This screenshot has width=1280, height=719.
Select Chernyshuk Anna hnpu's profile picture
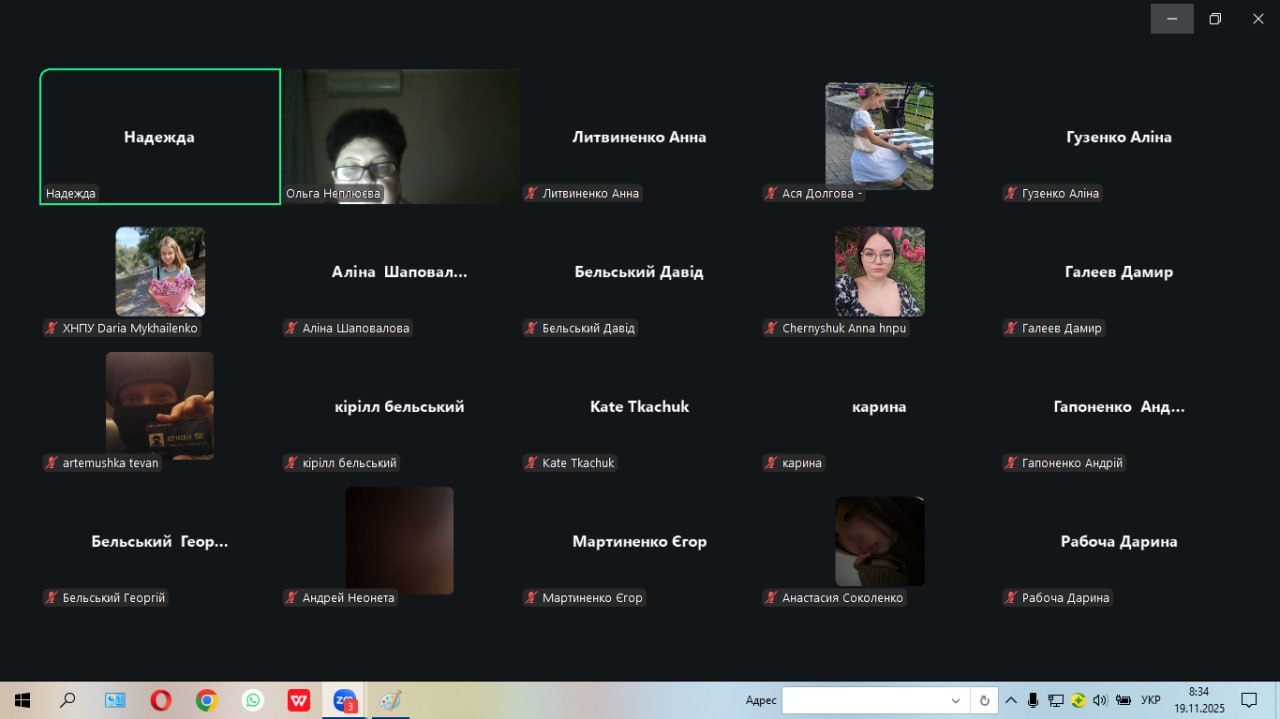coord(879,271)
